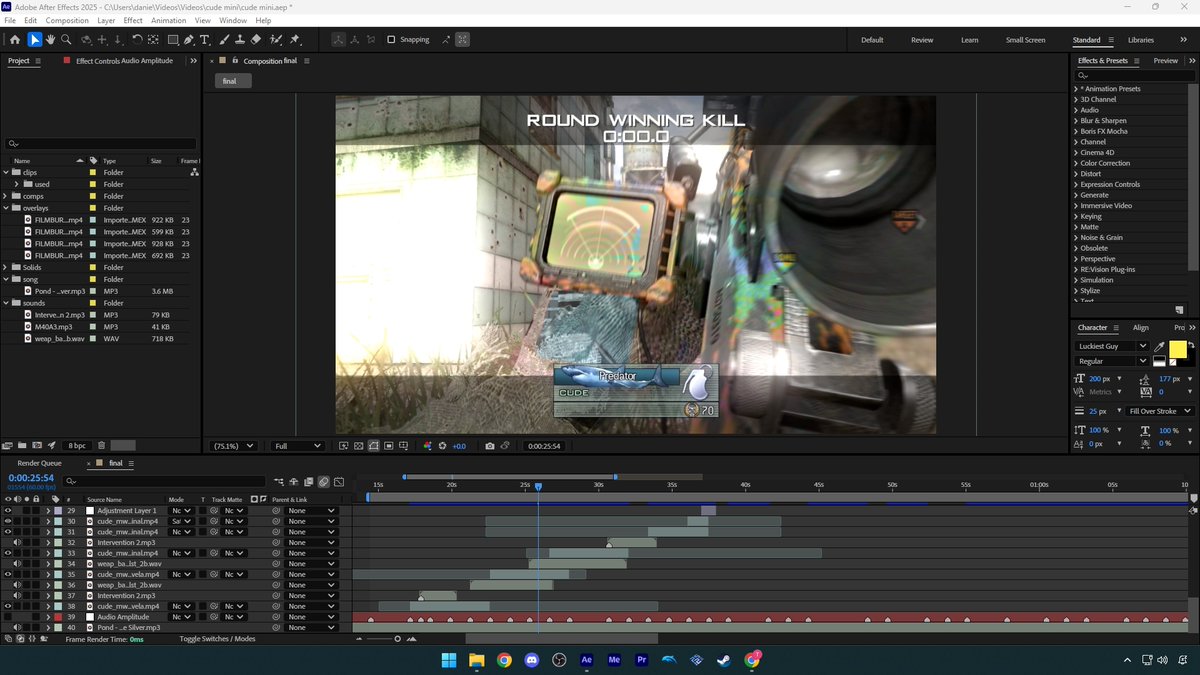The height and width of the screenshot is (675, 1200).
Task: Mute audio of layer 32 Intervention 2.mp3
Action: (x=17, y=543)
